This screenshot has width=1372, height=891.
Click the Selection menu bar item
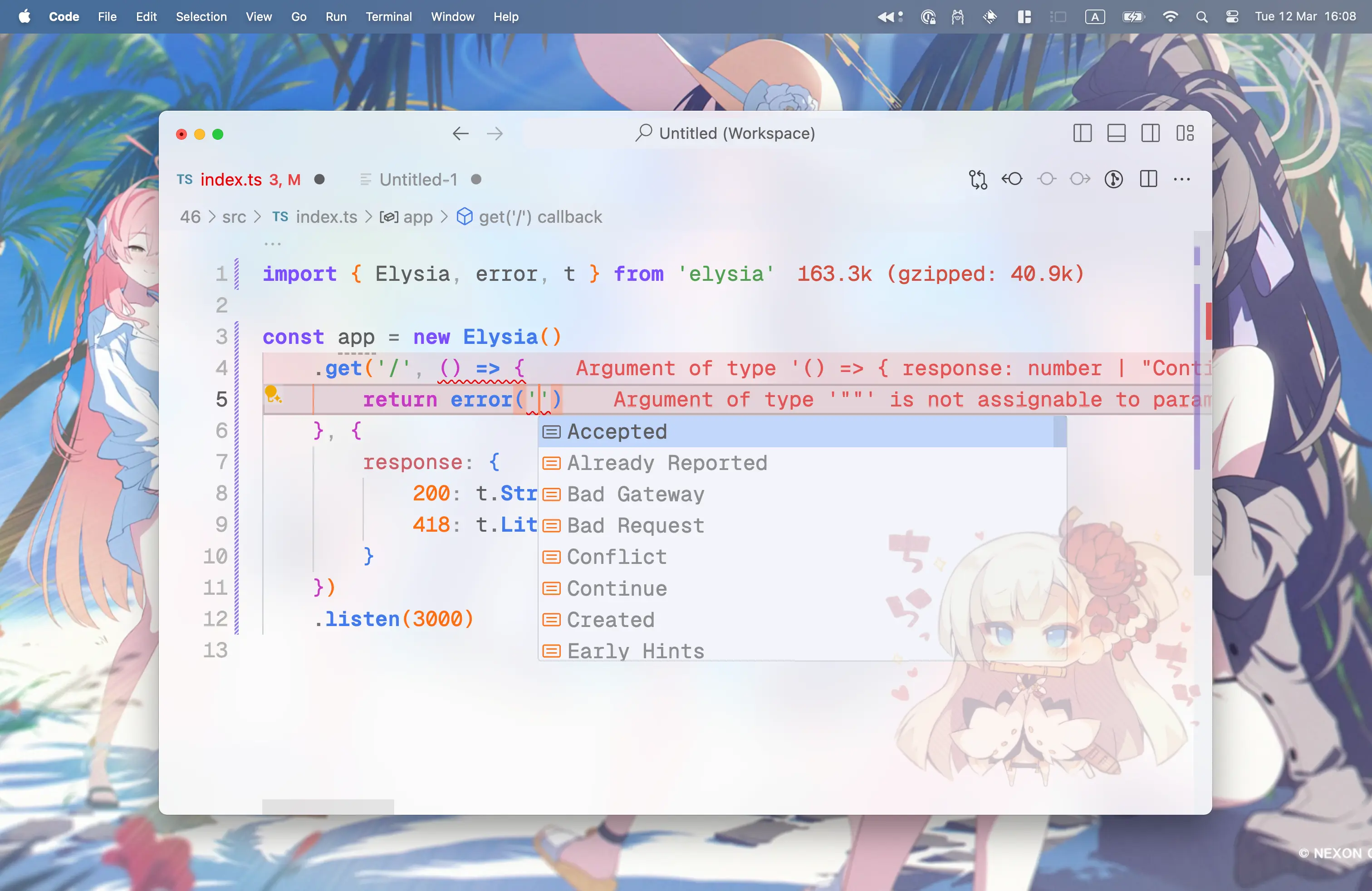[x=199, y=17]
